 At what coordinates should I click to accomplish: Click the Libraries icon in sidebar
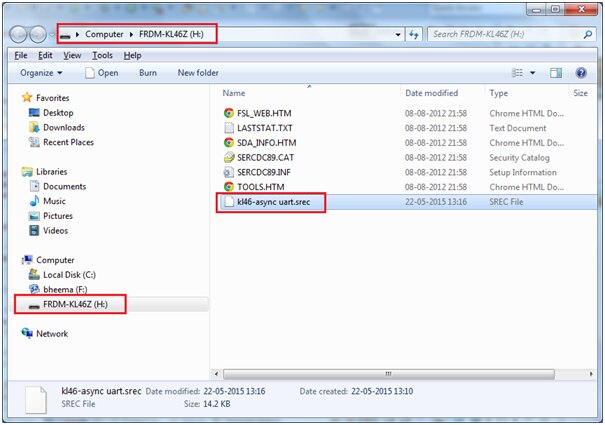click(x=27, y=171)
